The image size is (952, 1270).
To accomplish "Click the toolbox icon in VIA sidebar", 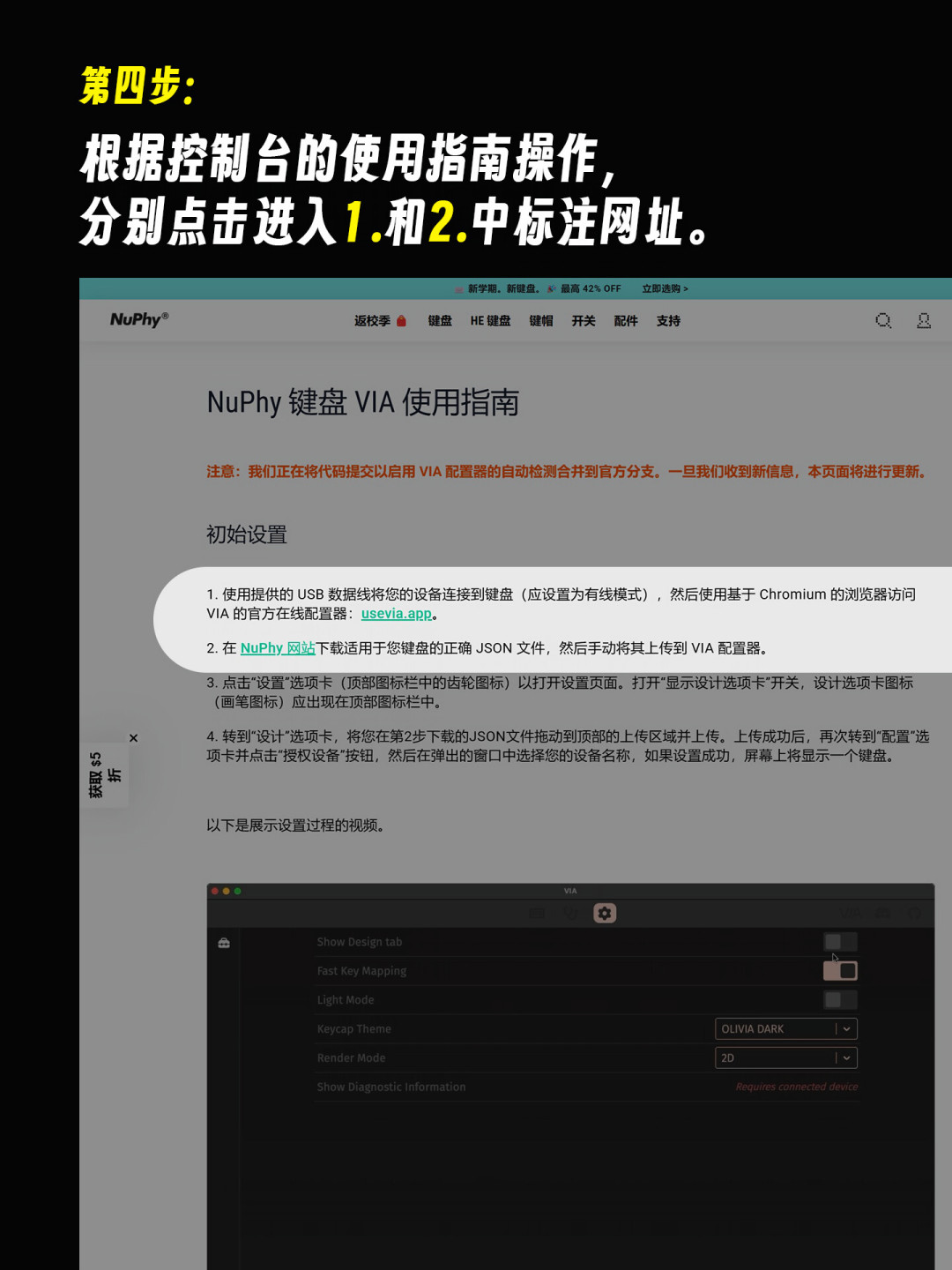I will pyautogui.click(x=224, y=943).
